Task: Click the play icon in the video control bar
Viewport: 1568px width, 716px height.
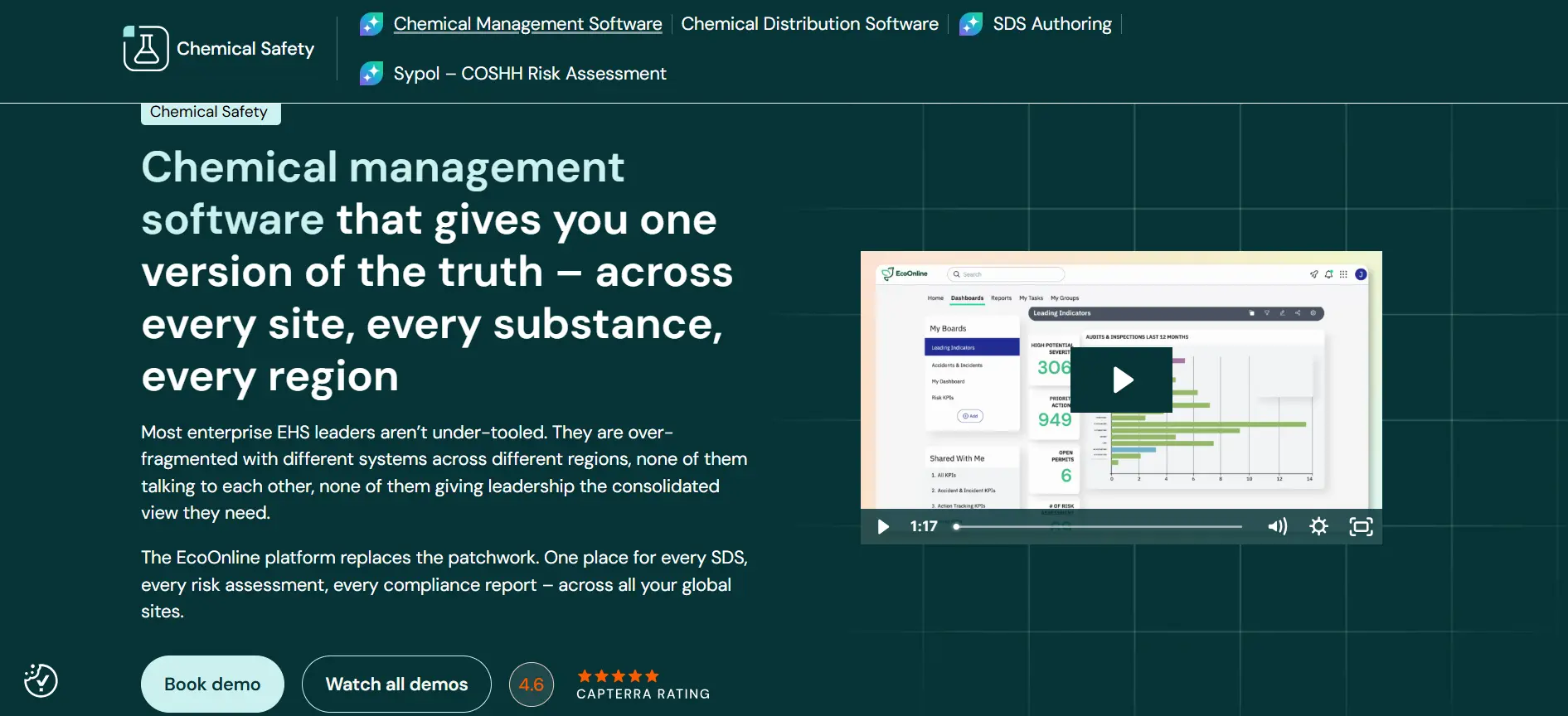Action: coord(883,526)
